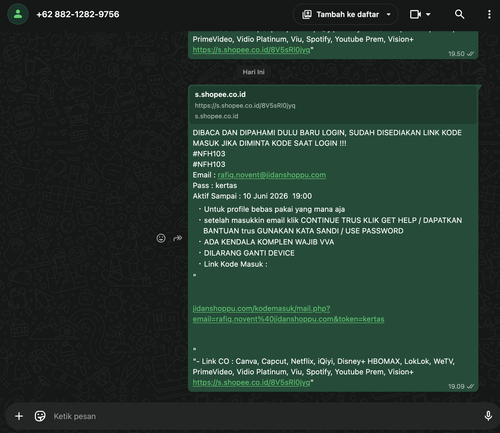The width and height of the screenshot is (500, 433).
Task: Forward the message with arrow icon
Action: (x=177, y=238)
